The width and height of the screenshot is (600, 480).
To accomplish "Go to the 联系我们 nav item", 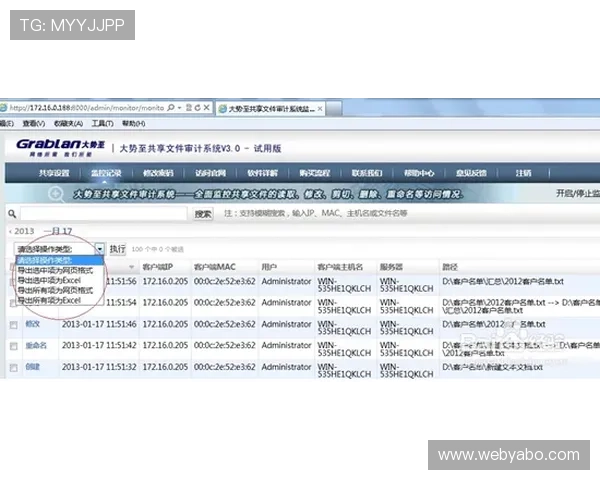I will (x=367, y=173).
